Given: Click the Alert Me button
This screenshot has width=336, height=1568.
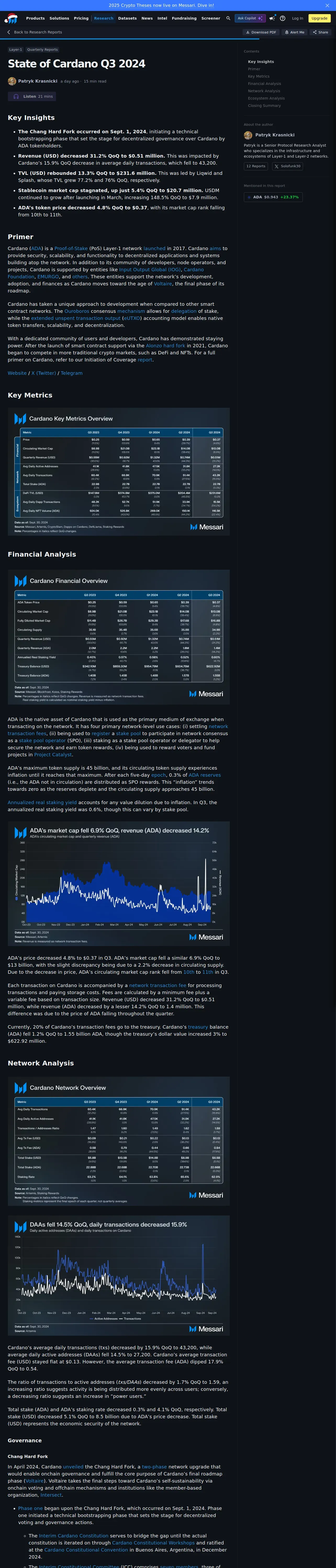Looking at the screenshot, I should (295, 32).
